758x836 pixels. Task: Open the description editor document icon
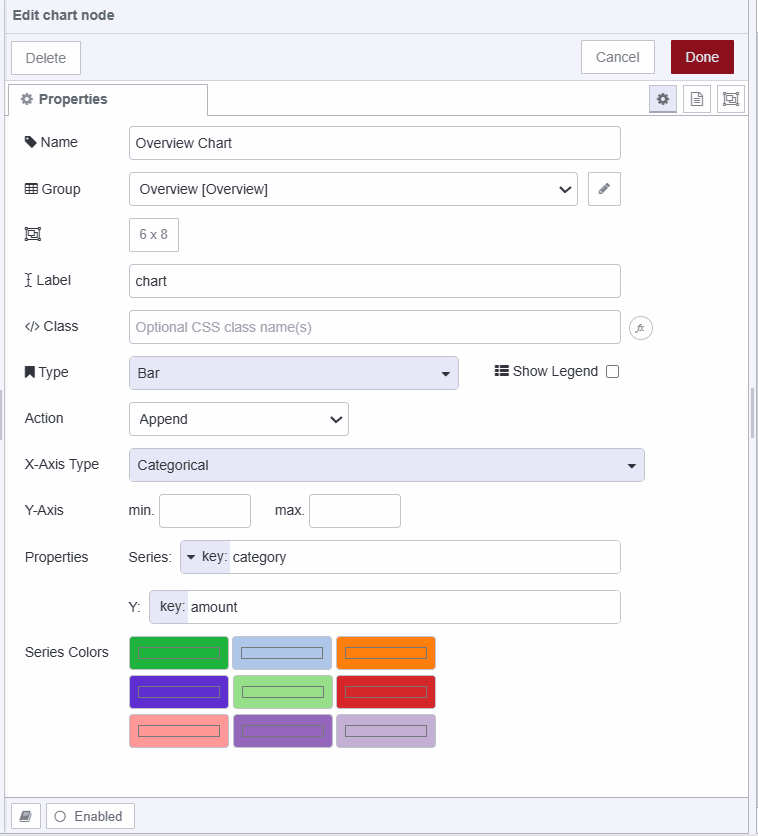click(x=696, y=99)
